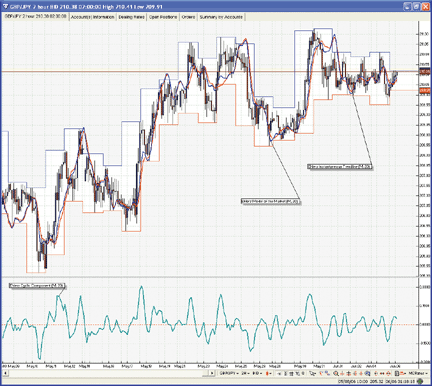Screen dimensions: 432x386
Task: Expand the GBP/JPY symbol dropdown
Action: [229, 373]
